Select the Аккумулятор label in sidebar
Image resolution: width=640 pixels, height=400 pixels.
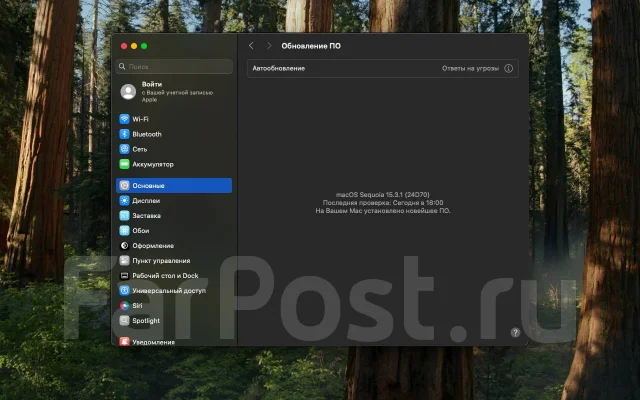153,164
